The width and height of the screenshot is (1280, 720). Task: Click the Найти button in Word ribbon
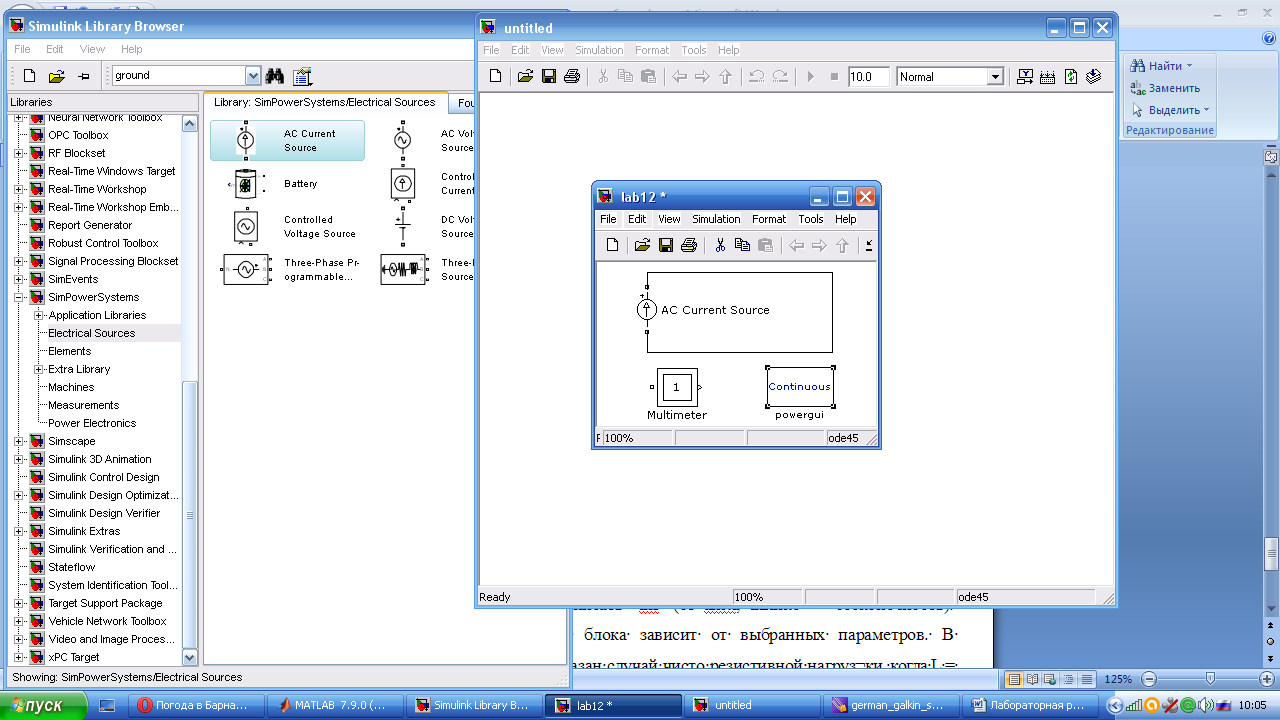(1162, 66)
